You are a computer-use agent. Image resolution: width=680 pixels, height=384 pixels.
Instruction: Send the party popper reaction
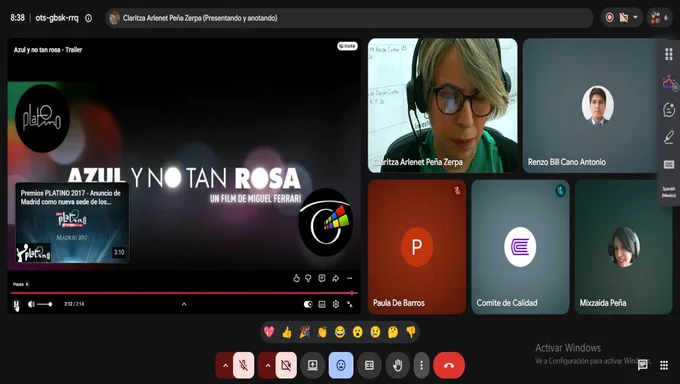pos(304,332)
